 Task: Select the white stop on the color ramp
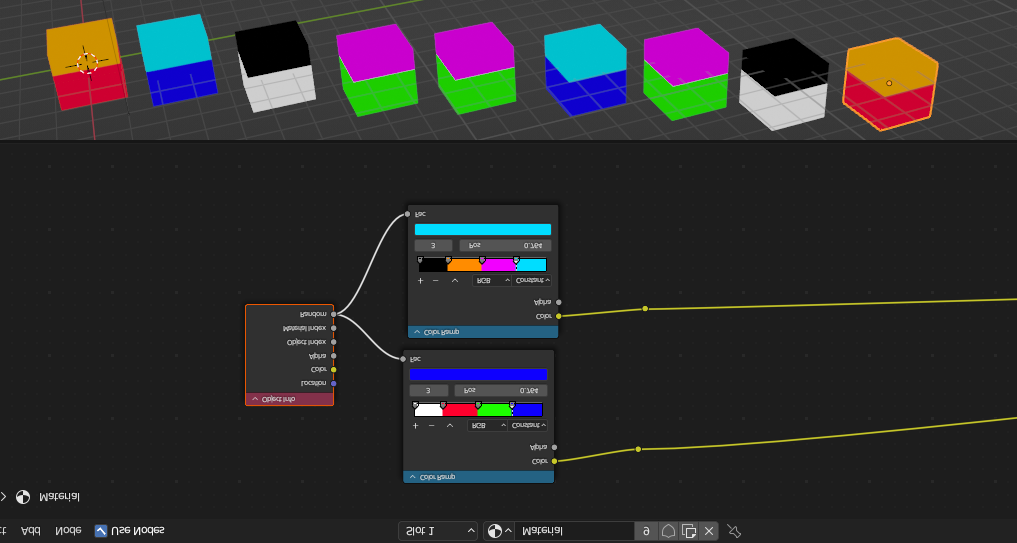coord(416,405)
